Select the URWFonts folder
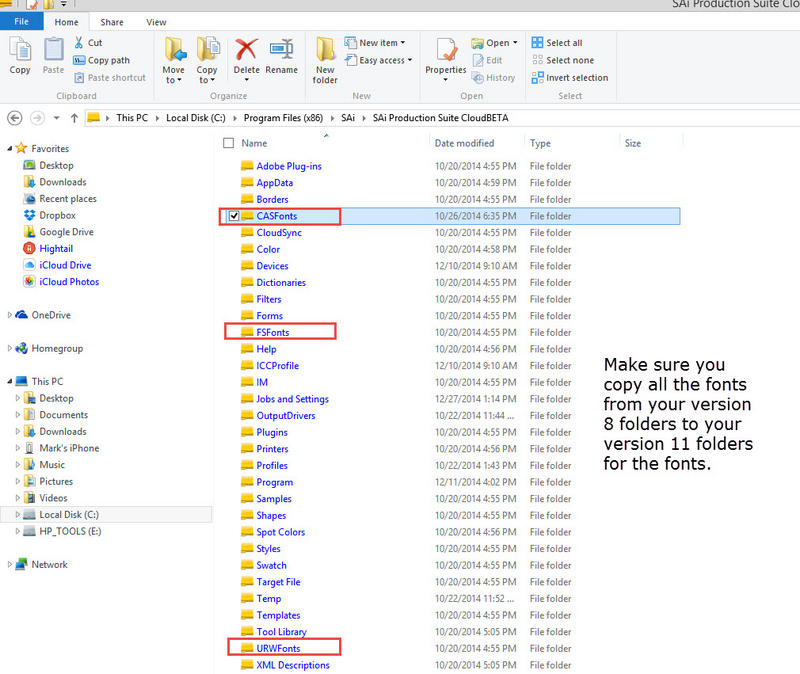The image size is (800, 674). click(x=278, y=648)
